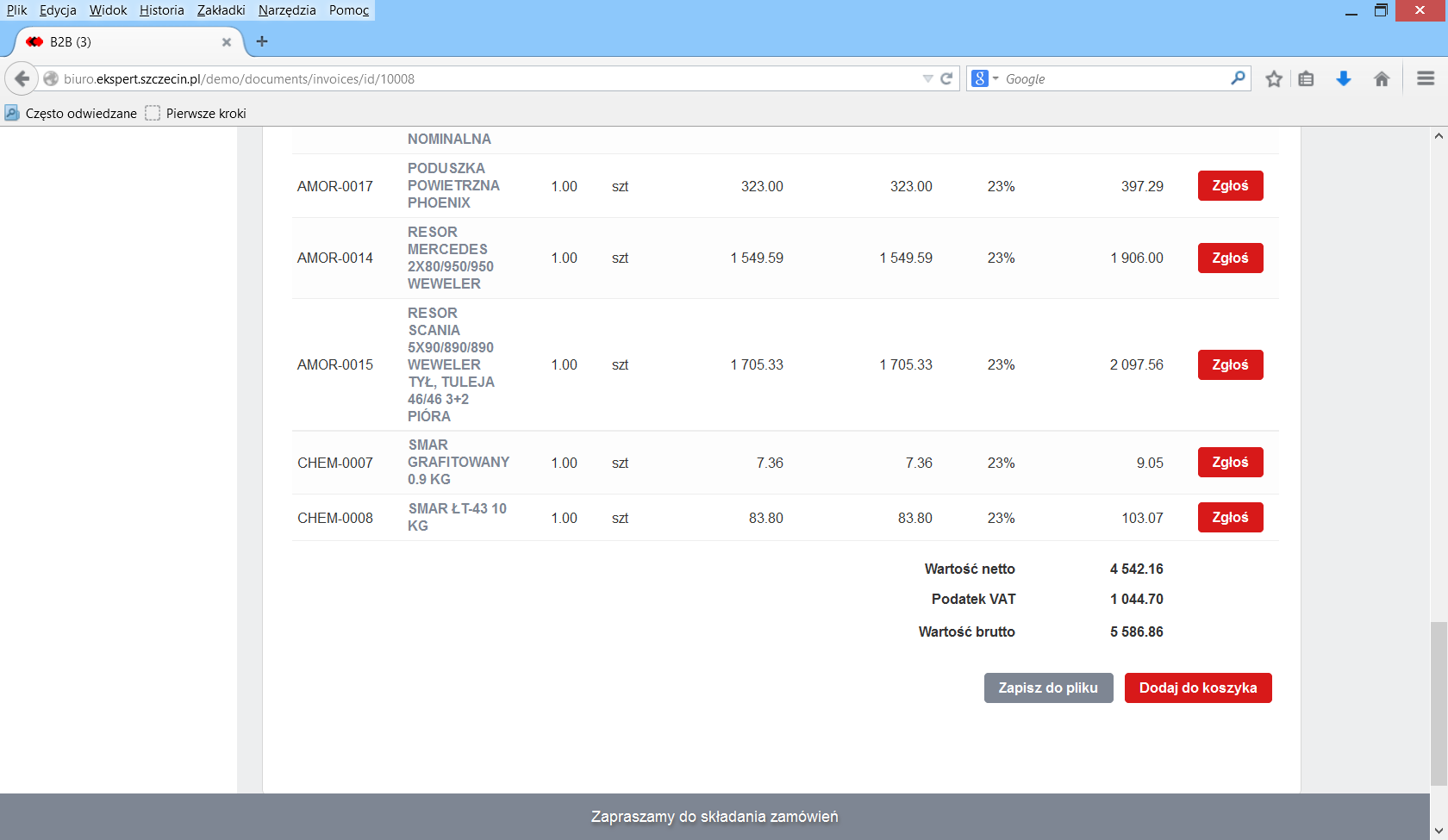Click Zgłoś for AMOR-0017
Viewport: 1448px width, 840px height.
click(1230, 186)
